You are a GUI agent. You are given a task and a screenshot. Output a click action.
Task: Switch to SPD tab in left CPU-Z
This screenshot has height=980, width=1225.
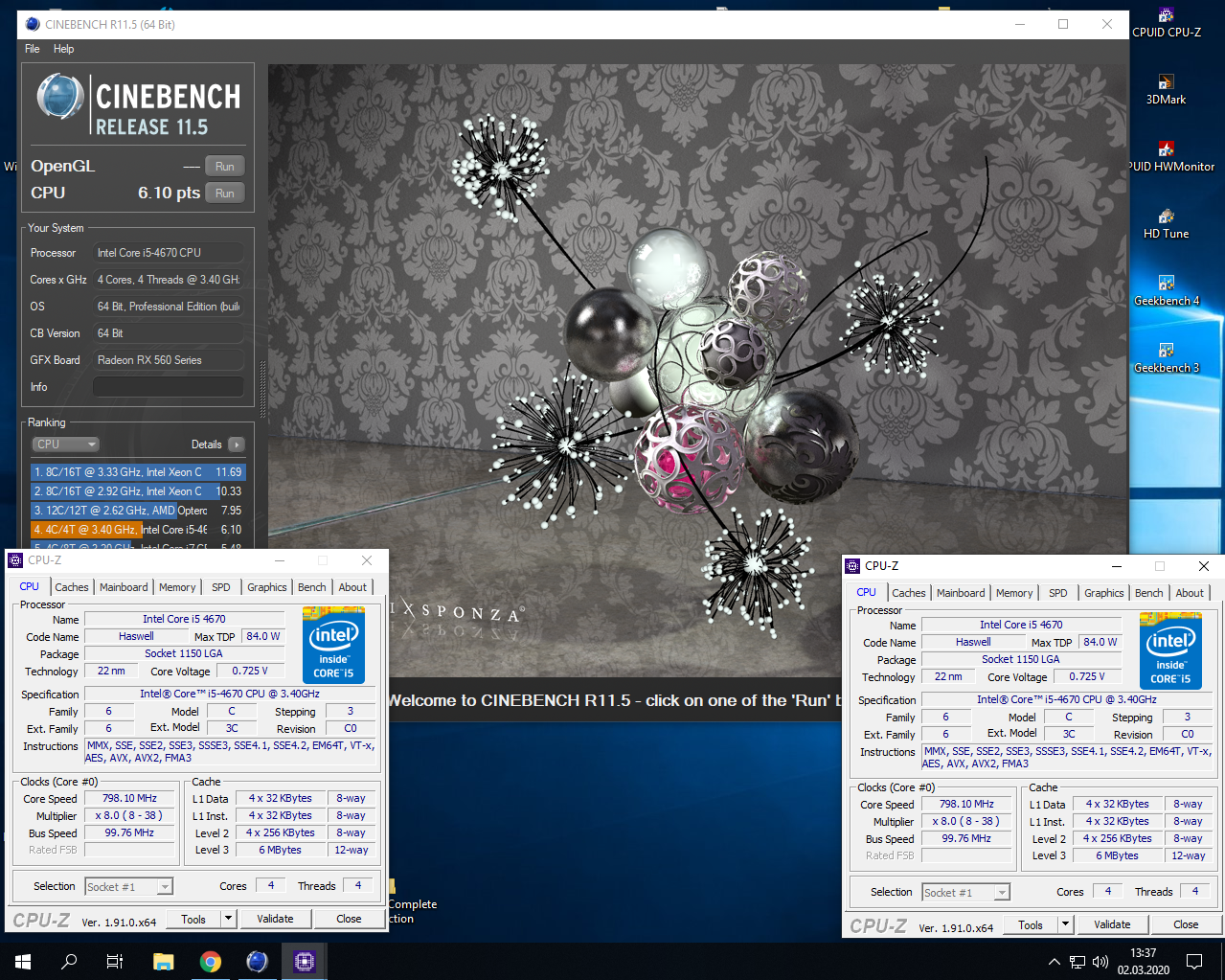tap(221, 587)
